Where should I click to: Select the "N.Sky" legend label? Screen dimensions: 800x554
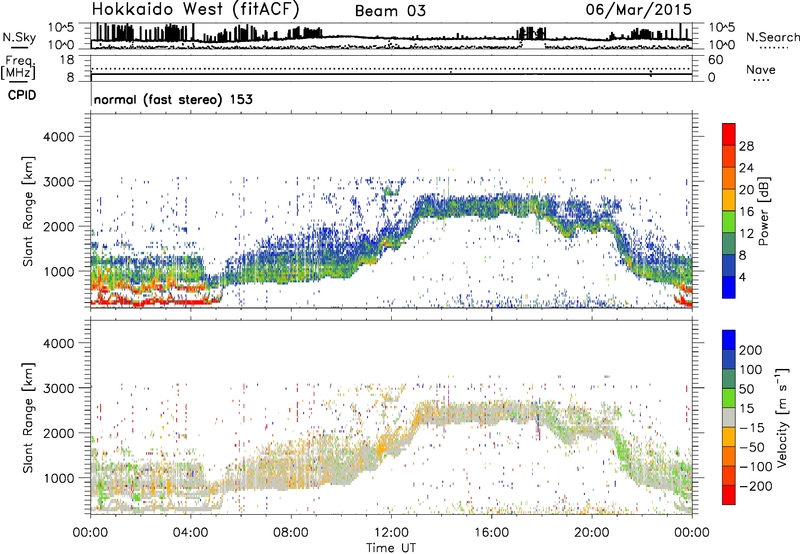(19, 37)
